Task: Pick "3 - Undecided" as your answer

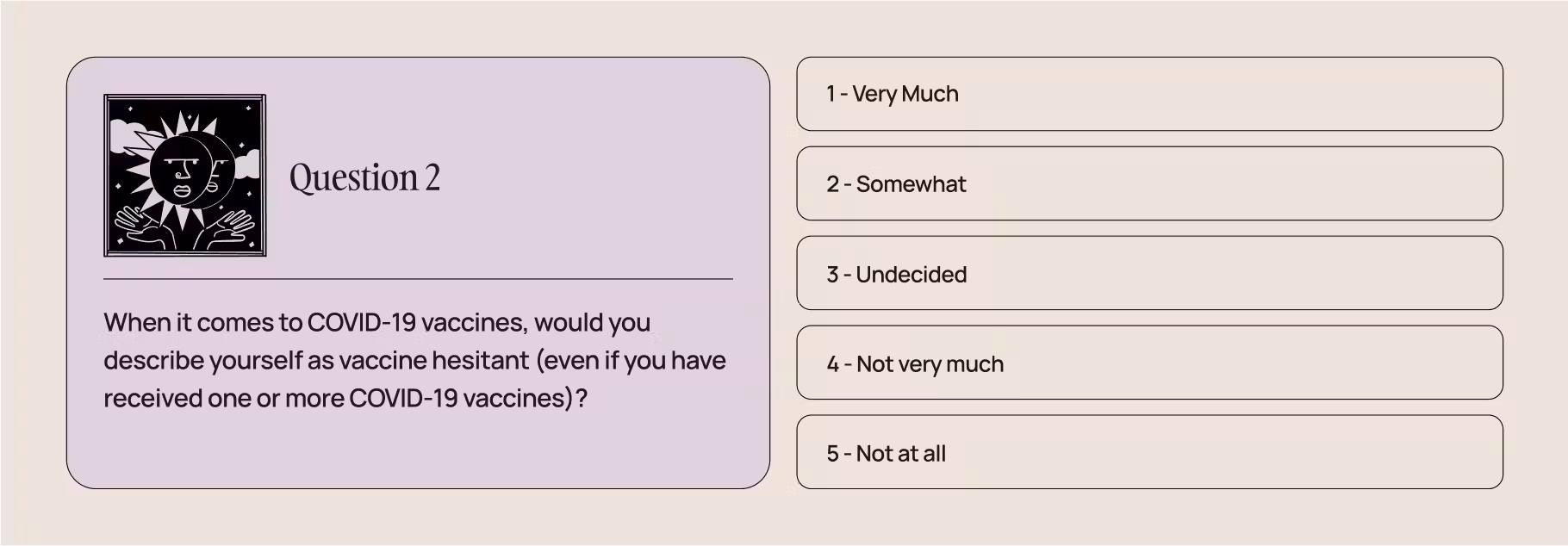Action: [x=1149, y=274]
